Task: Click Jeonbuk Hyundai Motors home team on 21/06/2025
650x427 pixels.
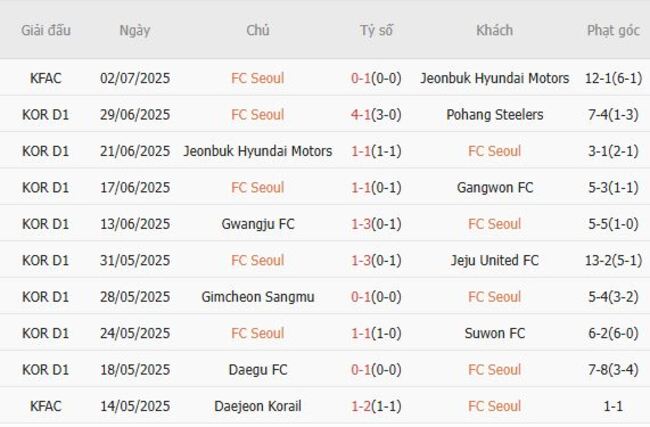Action: (x=257, y=151)
